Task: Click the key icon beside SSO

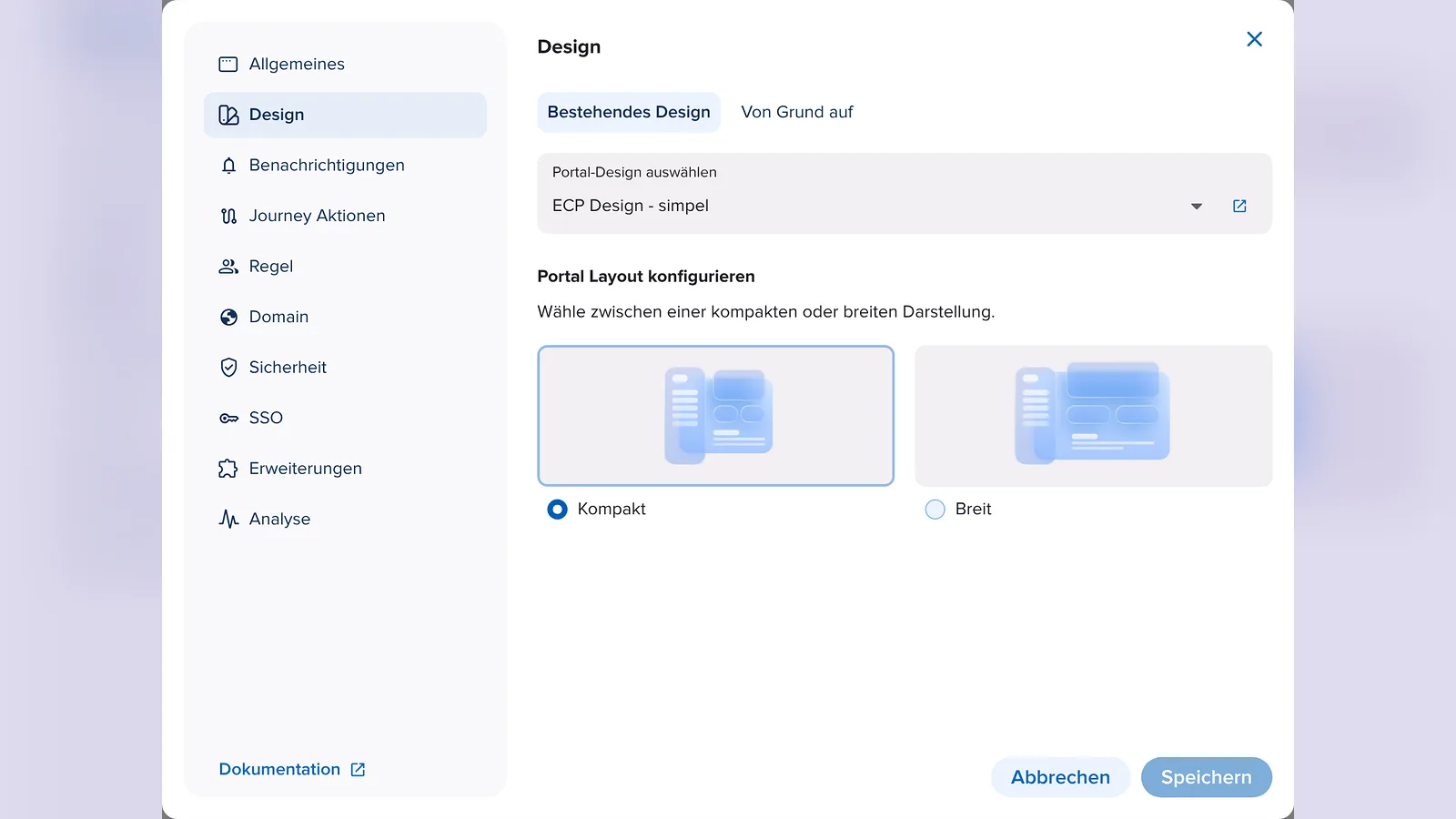Action: pyautogui.click(x=228, y=419)
